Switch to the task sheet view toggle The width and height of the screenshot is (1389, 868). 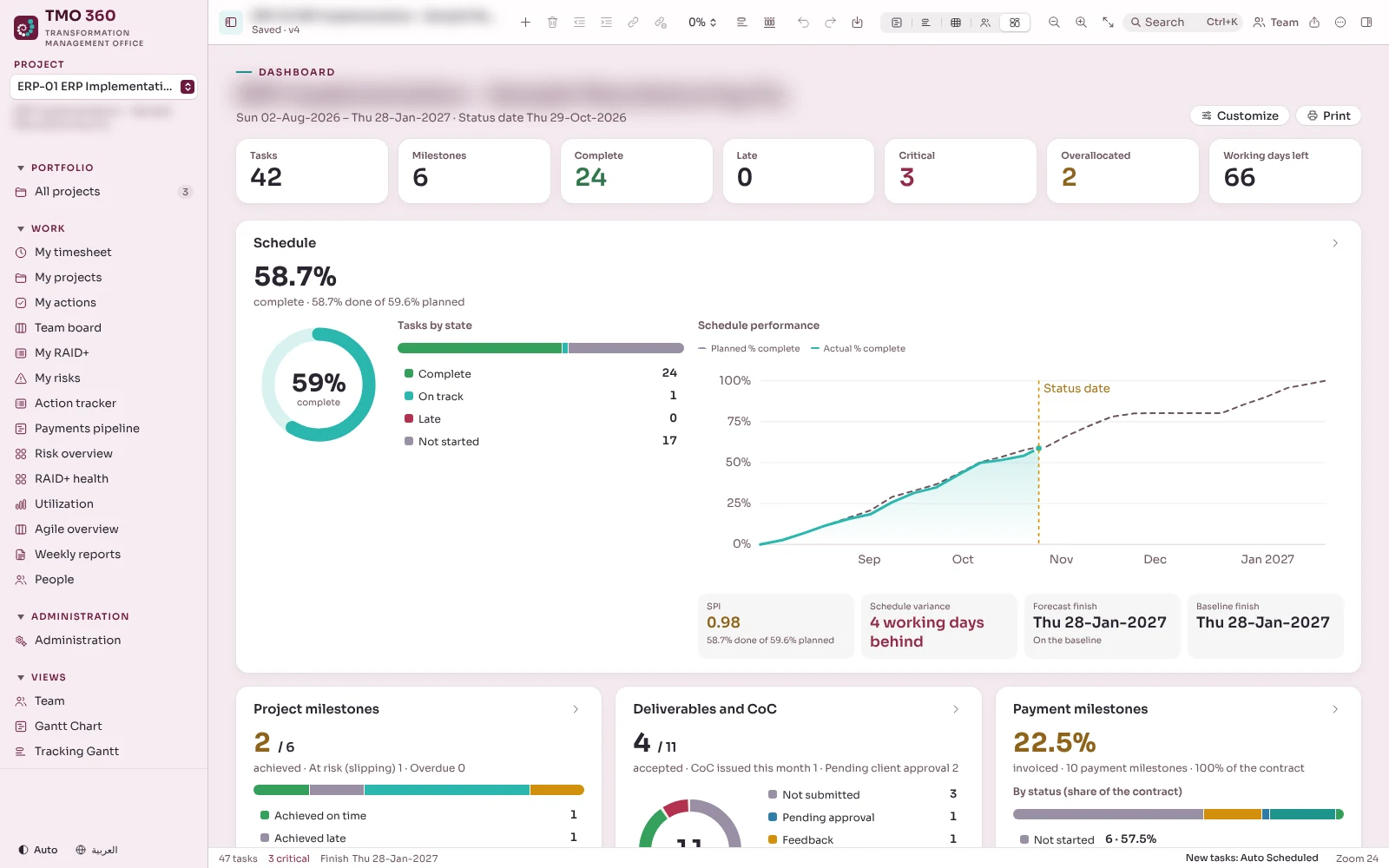tap(897, 23)
